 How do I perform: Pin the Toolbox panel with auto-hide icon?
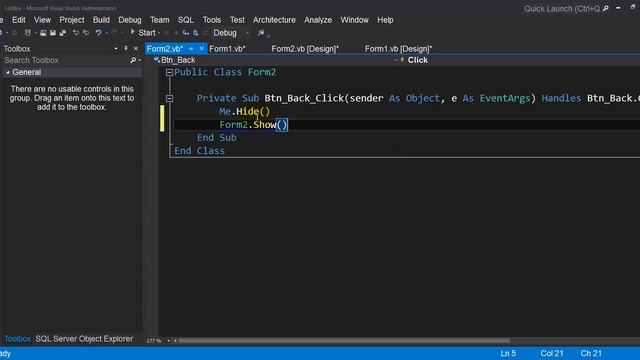(x=126, y=49)
